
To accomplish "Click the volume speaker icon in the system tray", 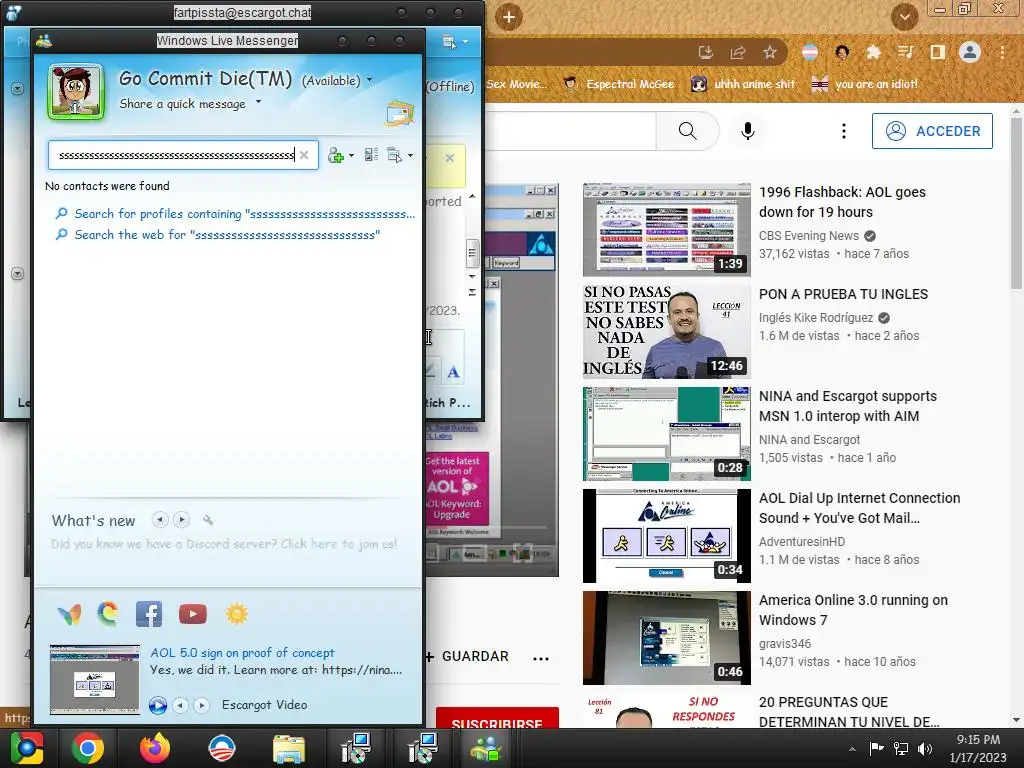I will tap(925, 748).
